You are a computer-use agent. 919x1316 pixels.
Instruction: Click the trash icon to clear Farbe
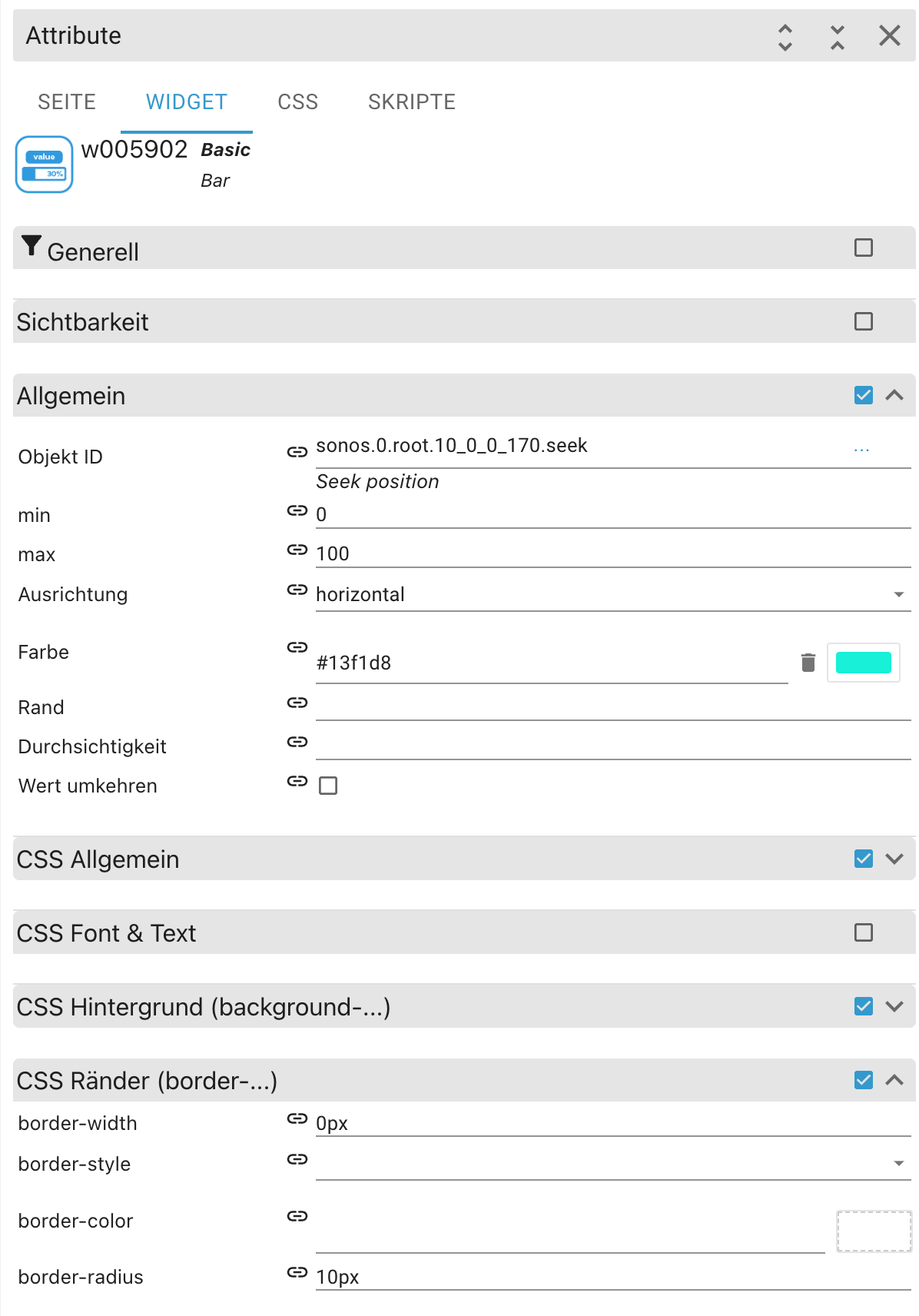click(808, 663)
